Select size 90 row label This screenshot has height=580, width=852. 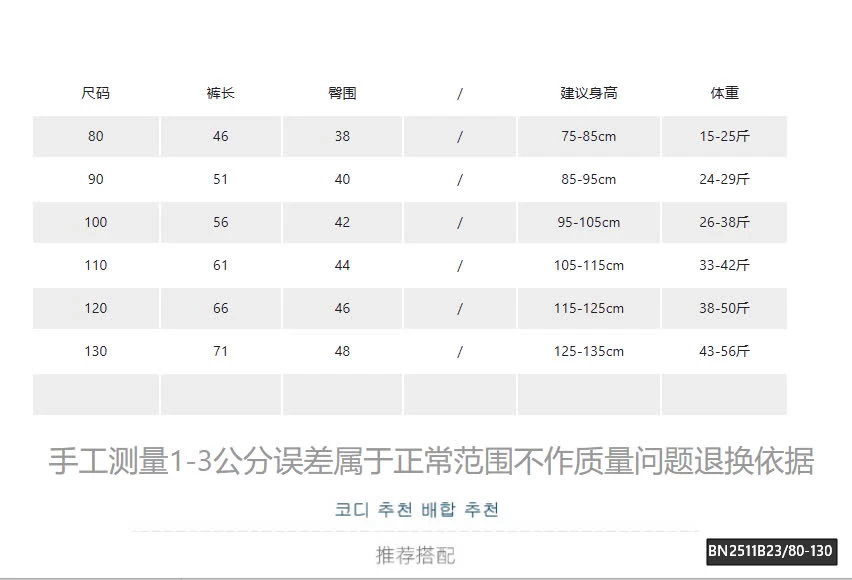(95, 179)
